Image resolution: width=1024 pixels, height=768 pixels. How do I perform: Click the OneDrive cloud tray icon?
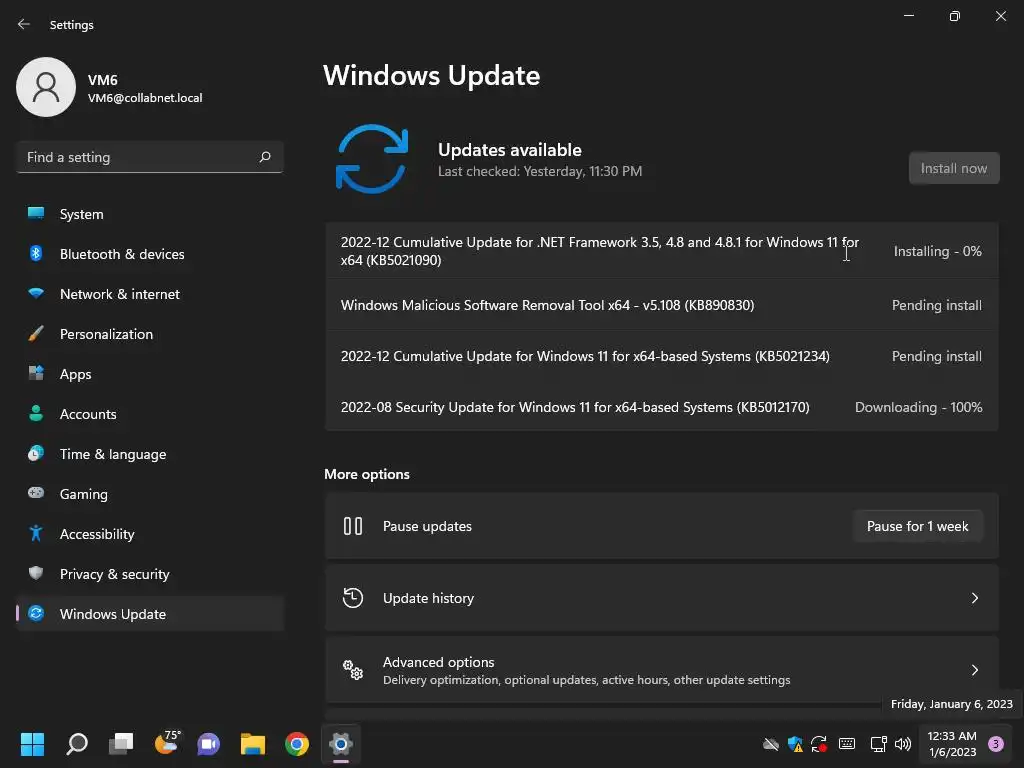771,744
